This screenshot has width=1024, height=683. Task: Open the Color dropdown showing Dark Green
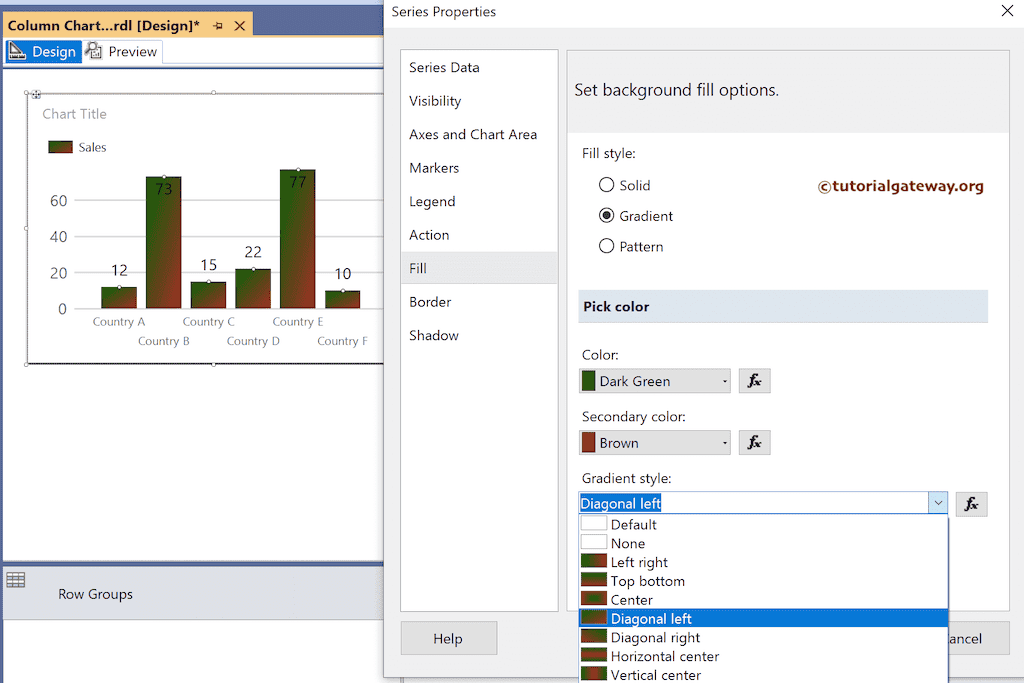pos(725,381)
